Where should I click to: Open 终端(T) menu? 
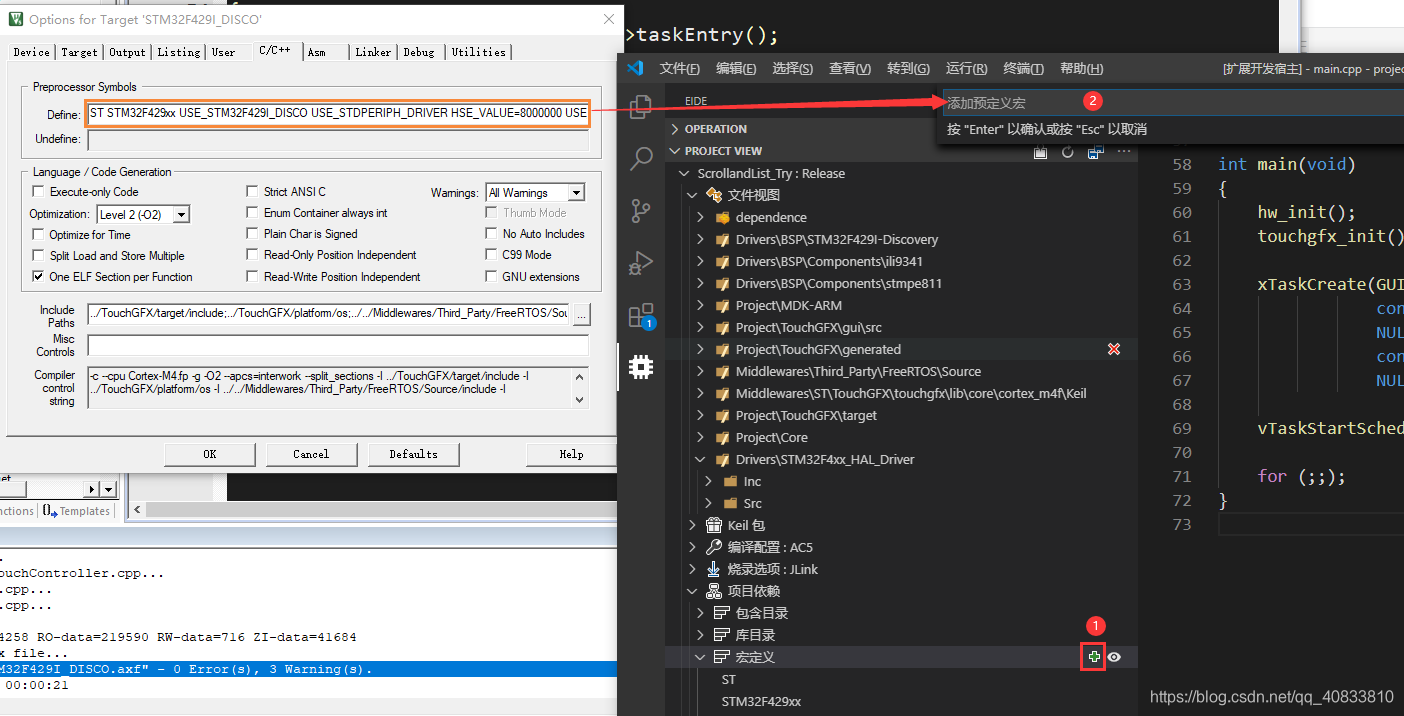click(x=1023, y=68)
